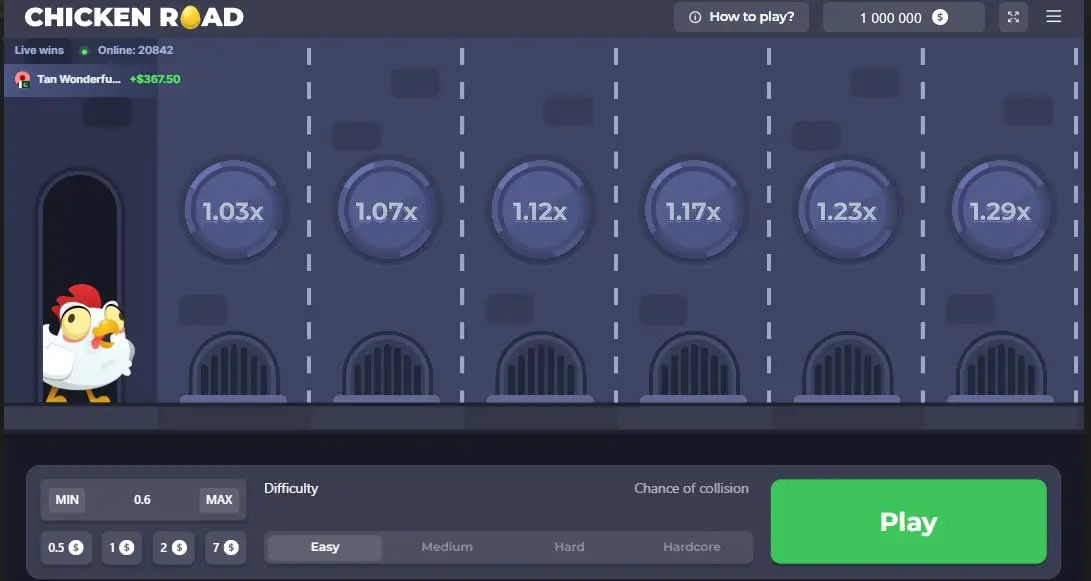1091x581 pixels.
Task: Set bet to MAX
Action: tap(219, 500)
